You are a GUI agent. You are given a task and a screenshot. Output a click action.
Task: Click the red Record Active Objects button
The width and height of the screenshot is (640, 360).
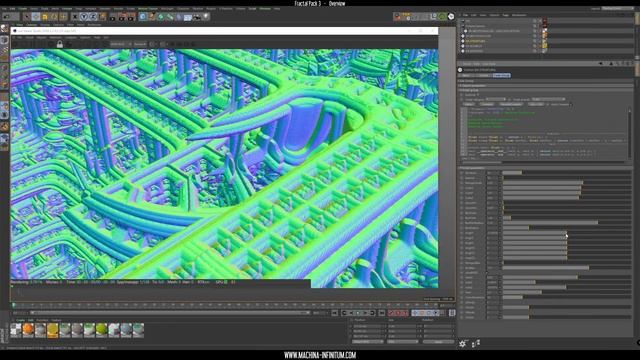pos(391,313)
